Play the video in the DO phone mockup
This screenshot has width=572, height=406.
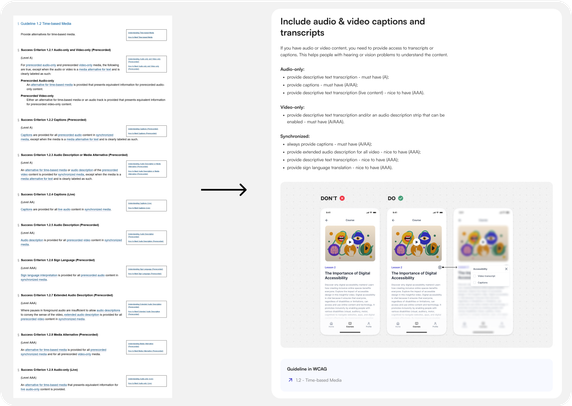(416, 242)
